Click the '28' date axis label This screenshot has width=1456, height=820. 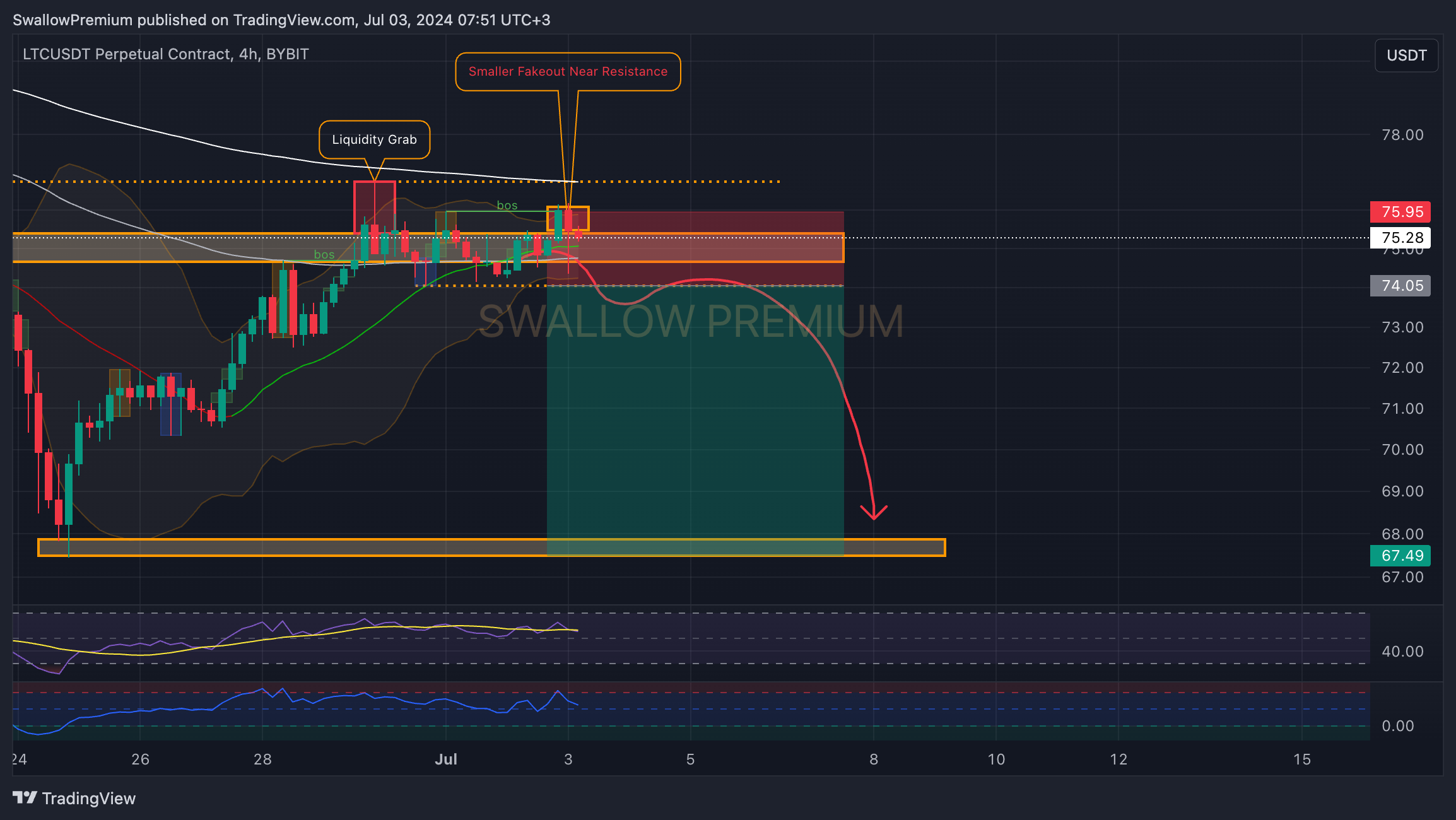(262, 759)
